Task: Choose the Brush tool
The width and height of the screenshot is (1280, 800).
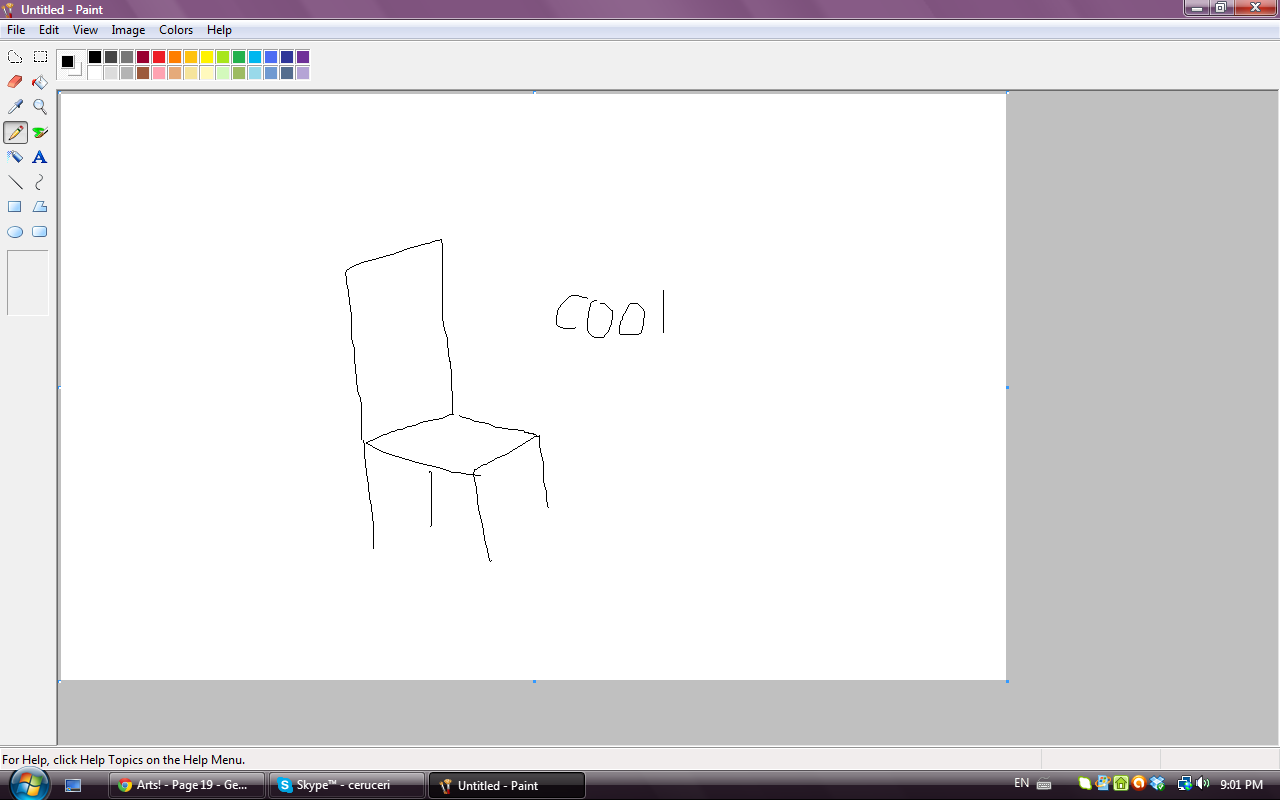Action: 40,132
